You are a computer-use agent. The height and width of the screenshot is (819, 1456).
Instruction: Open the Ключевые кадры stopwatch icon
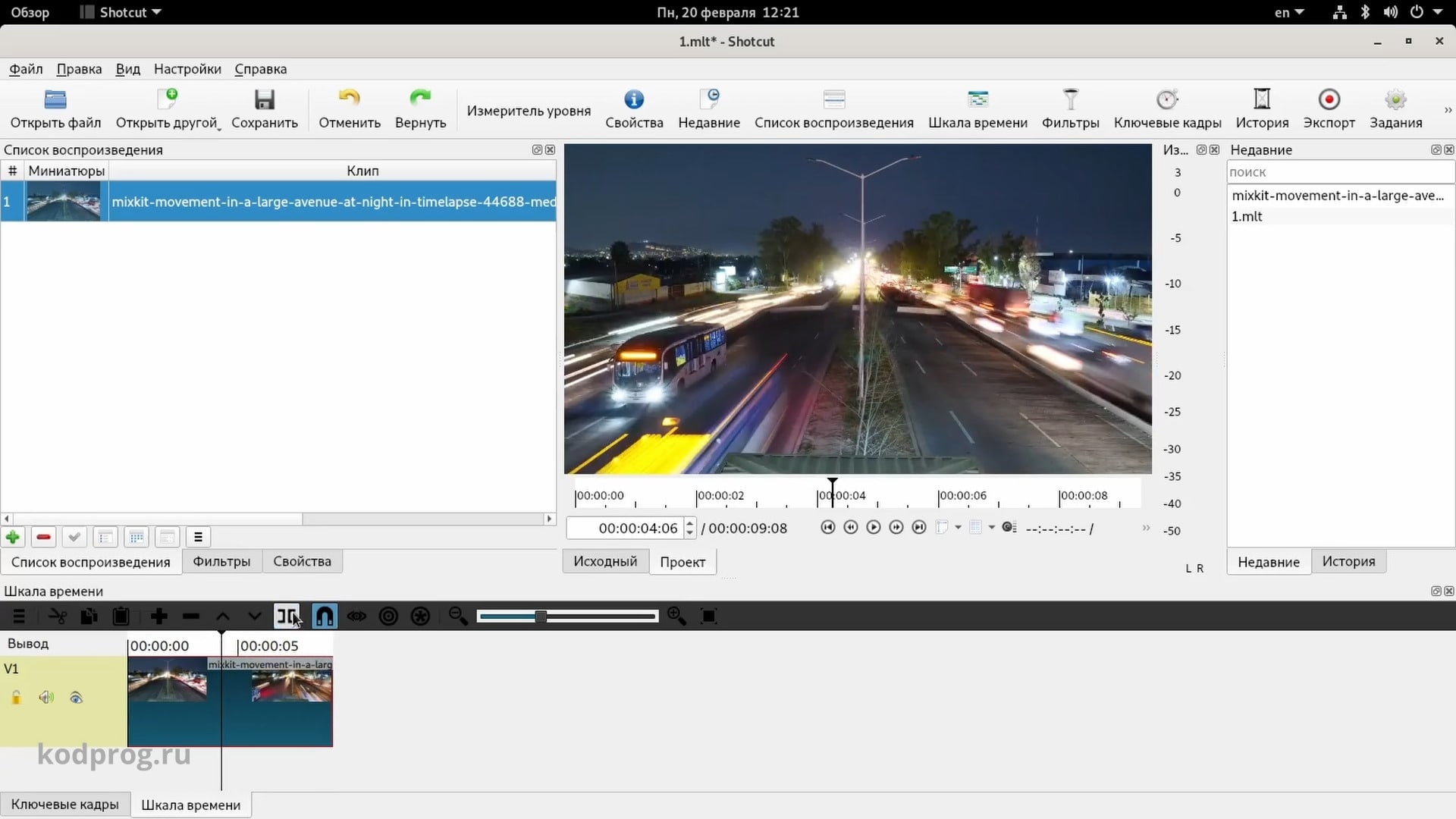click(1167, 99)
